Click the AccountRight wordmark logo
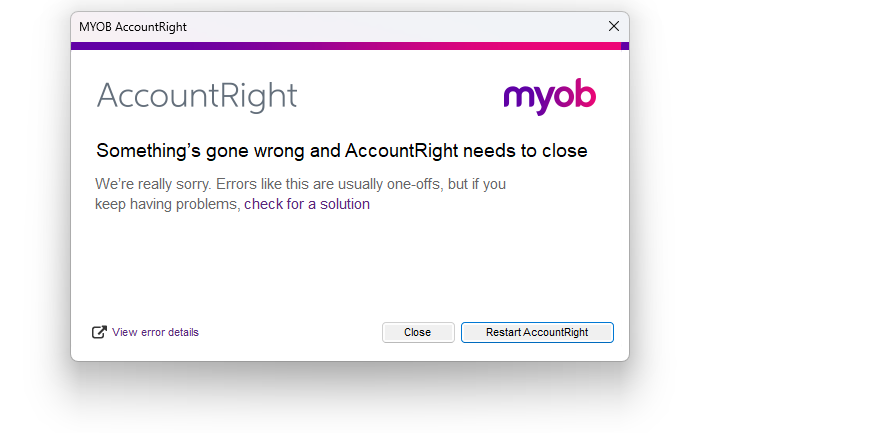The height and width of the screenshot is (433, 885). pyautogui.click(x=197, y=97)
